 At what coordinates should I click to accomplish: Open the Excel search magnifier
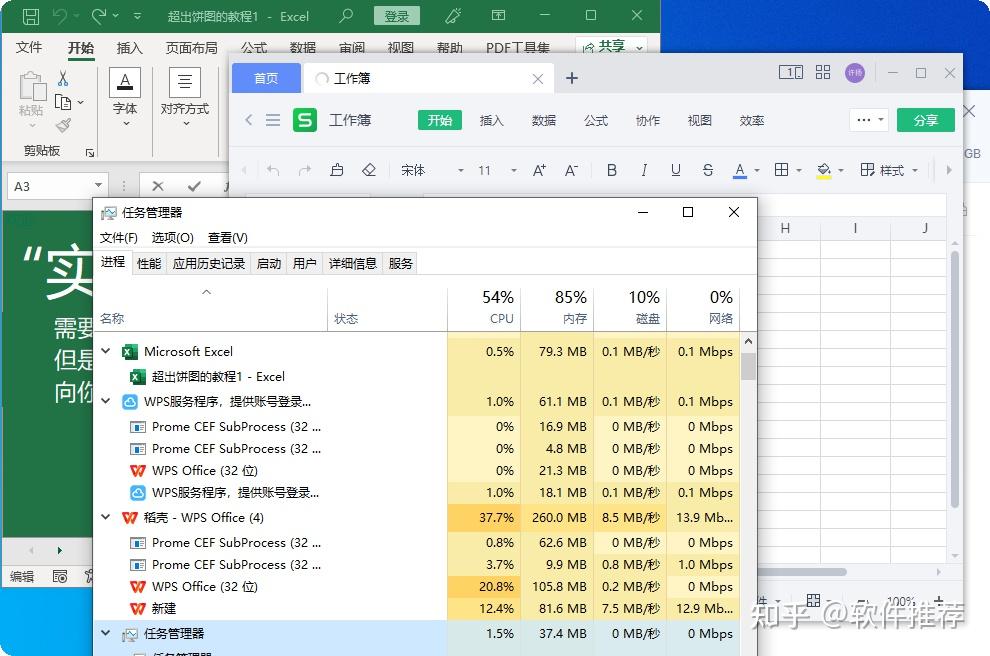345,16
